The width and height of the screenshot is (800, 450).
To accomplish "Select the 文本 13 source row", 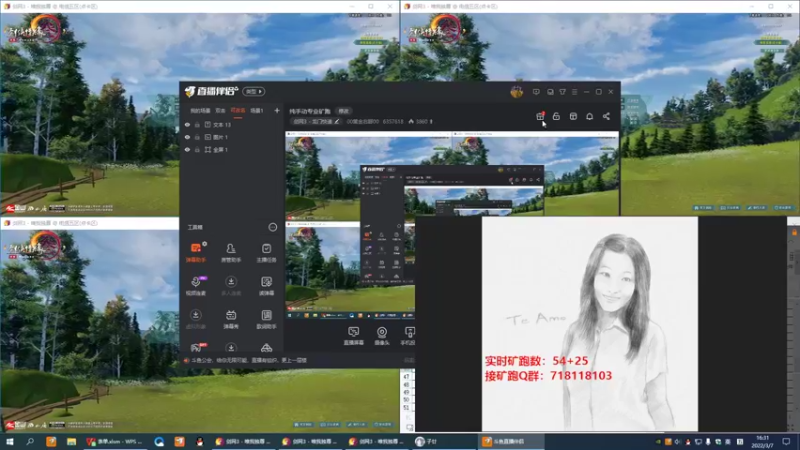I will point(232,124).
